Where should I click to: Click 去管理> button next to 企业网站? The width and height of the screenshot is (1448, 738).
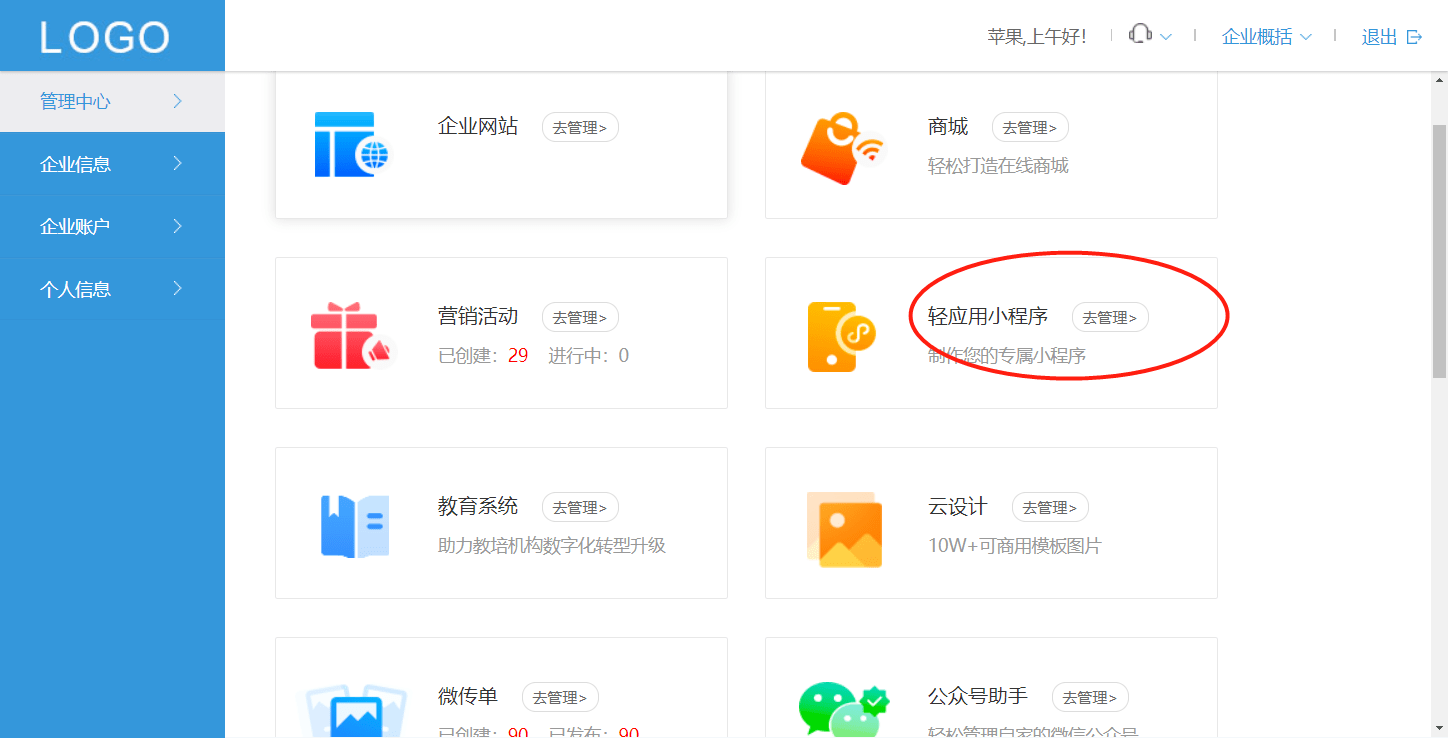tap(580, 127)
